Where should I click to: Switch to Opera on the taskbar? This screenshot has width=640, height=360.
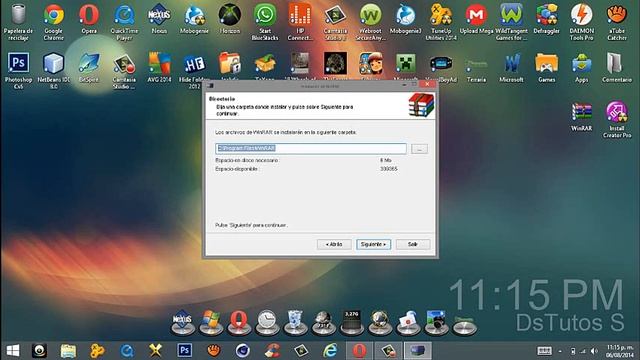click(359, 351)
